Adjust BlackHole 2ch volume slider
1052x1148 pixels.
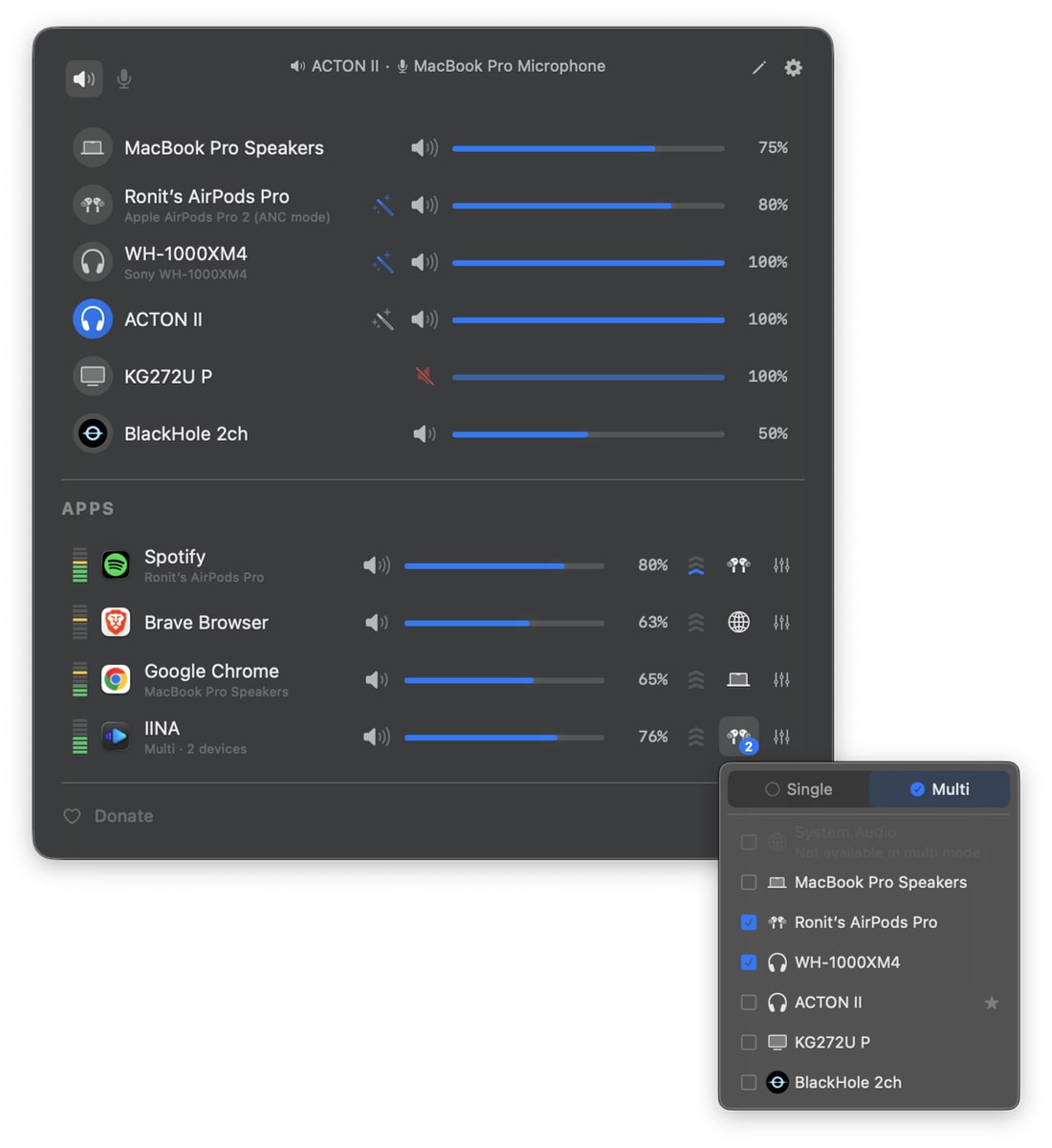[x=588, y=434]
